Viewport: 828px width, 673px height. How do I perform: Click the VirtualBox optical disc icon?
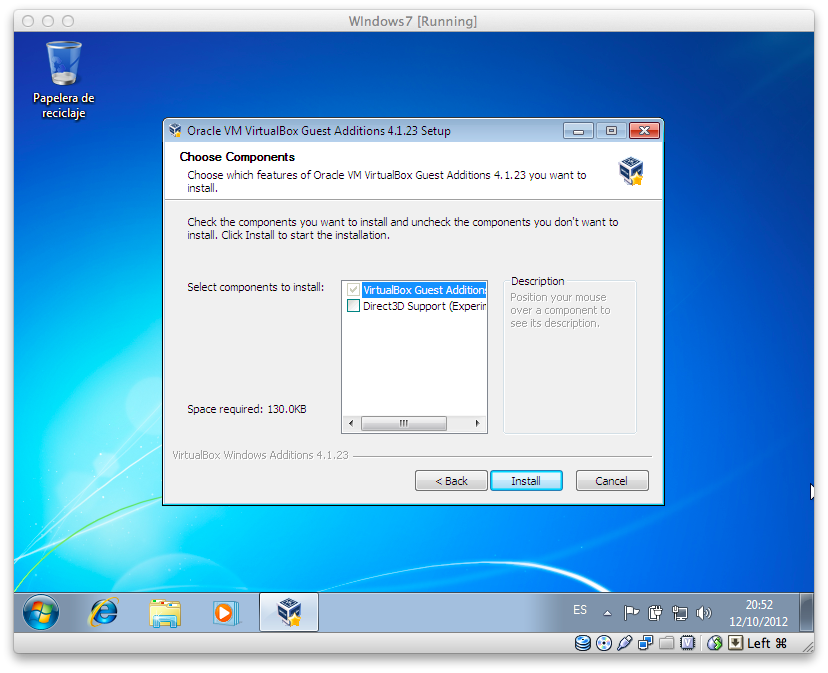(x=604, y=643)
